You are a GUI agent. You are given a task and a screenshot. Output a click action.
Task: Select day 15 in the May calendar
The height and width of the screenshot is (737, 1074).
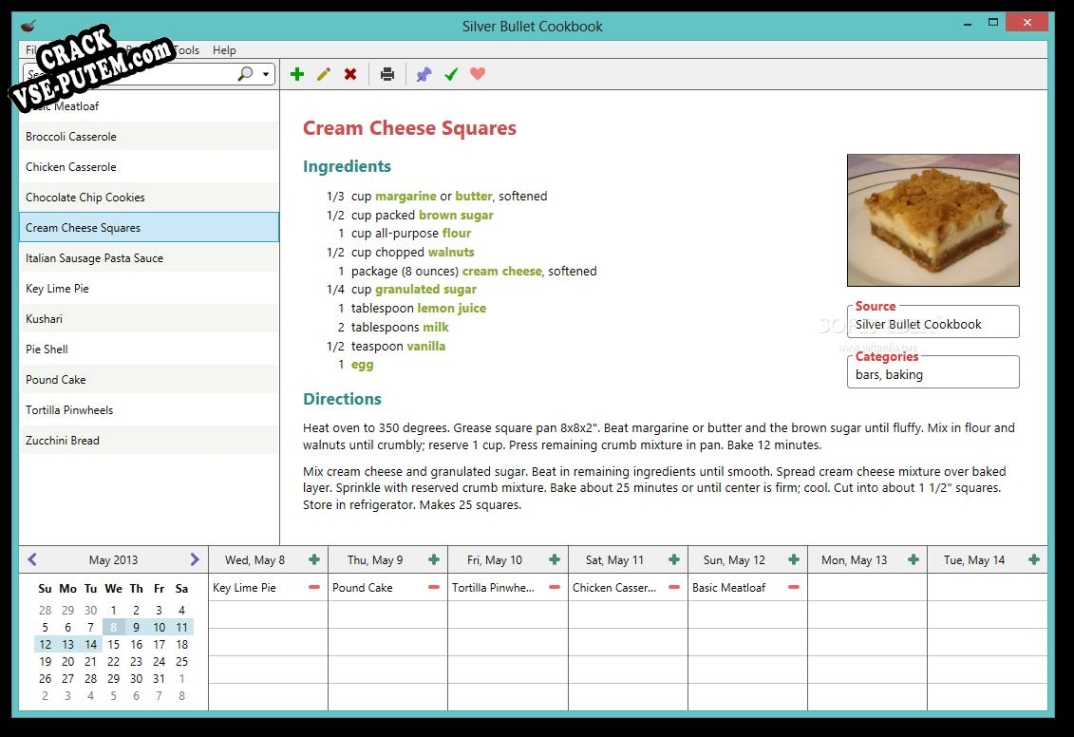tap(113, 645)
